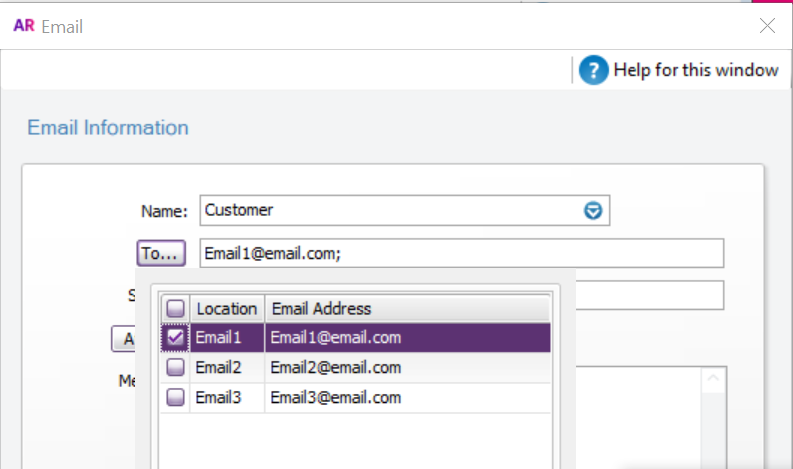Screen dimensions: 793x469
Task: Toggle the select-all checkbox in table header
Action: pyautogui.click(x=175, y=309)
